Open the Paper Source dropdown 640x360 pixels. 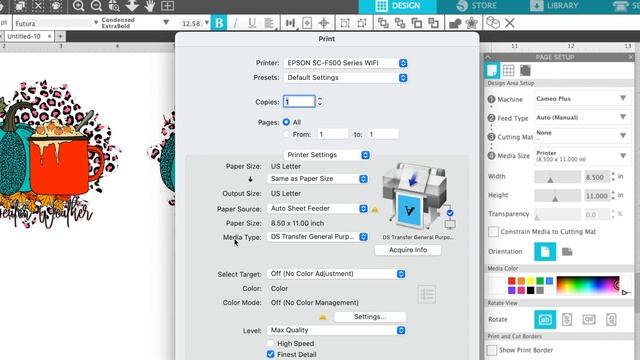[x=318, y=209]
